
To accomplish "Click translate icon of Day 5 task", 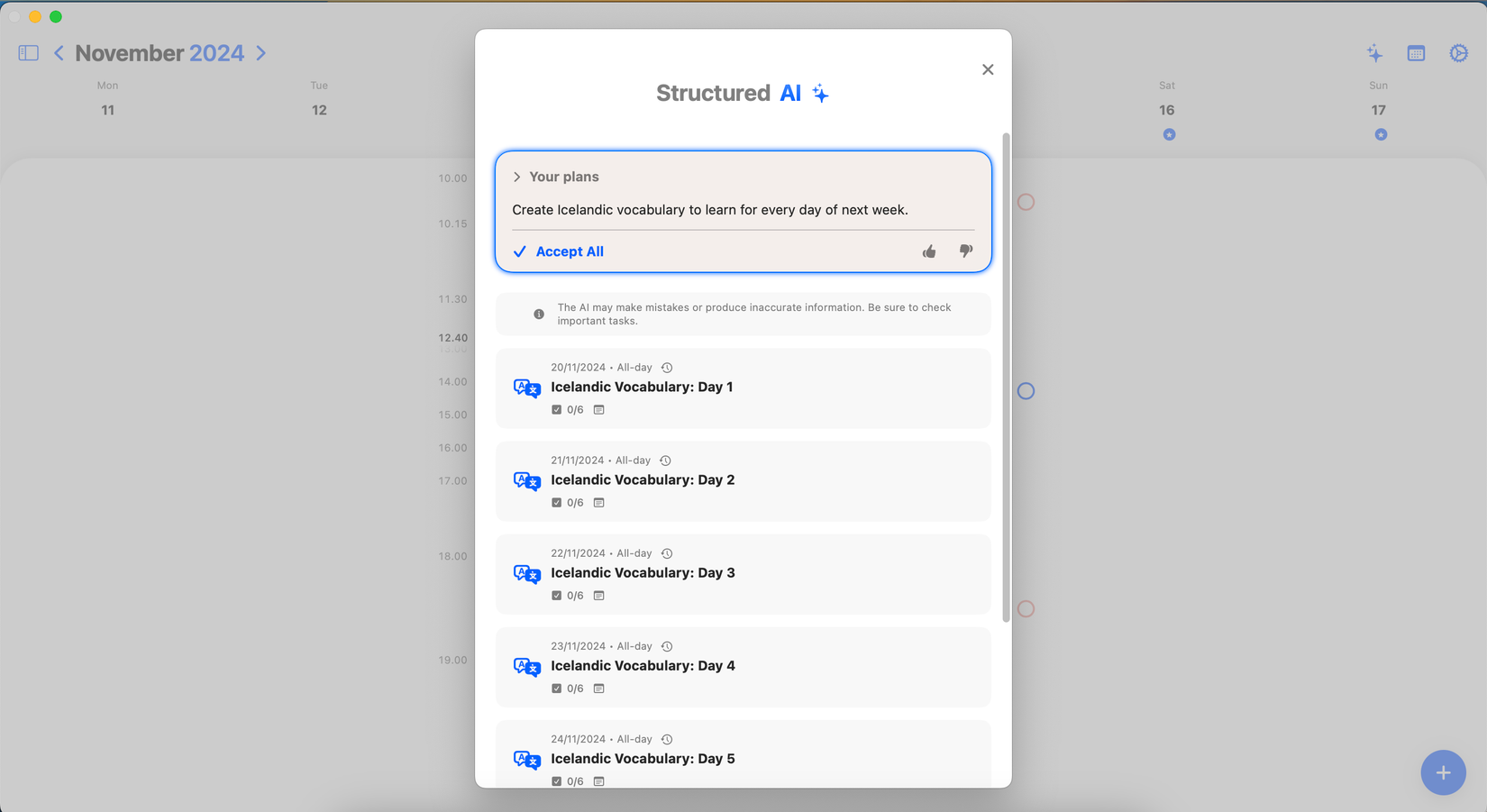I will 527,760.
